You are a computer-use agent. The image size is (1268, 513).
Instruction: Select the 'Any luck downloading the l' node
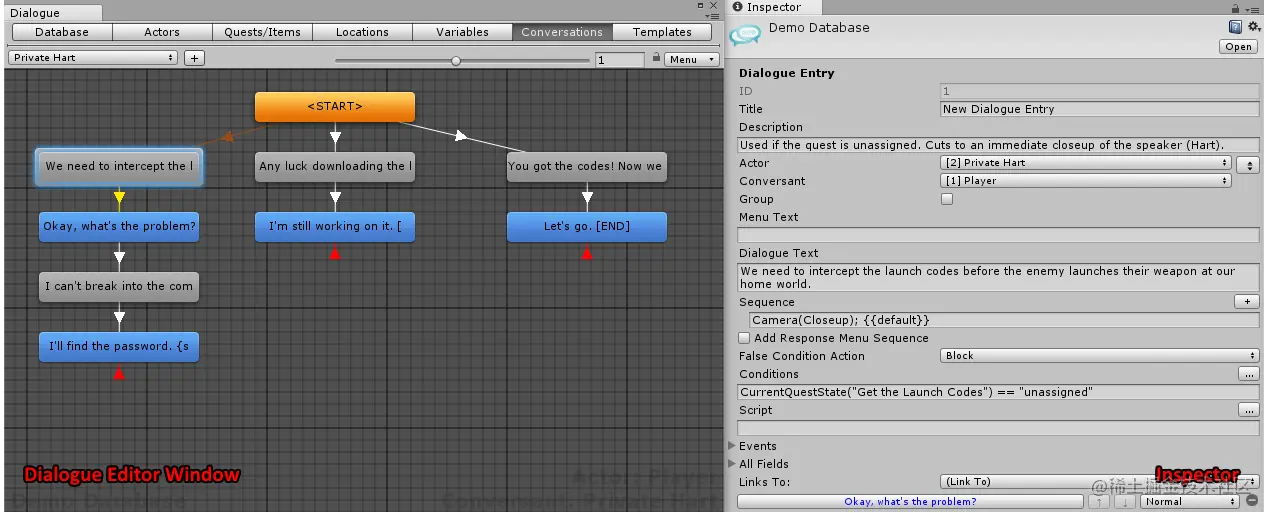pos(335,166)
